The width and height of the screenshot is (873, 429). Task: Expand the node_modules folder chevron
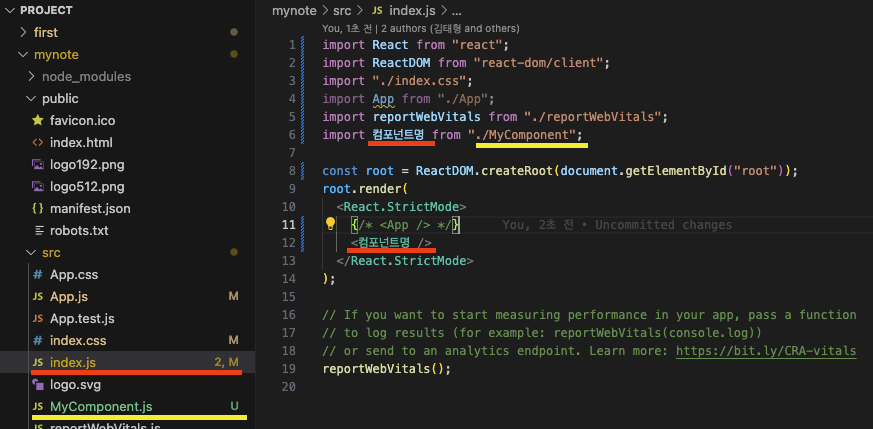(x=31, y=76)
